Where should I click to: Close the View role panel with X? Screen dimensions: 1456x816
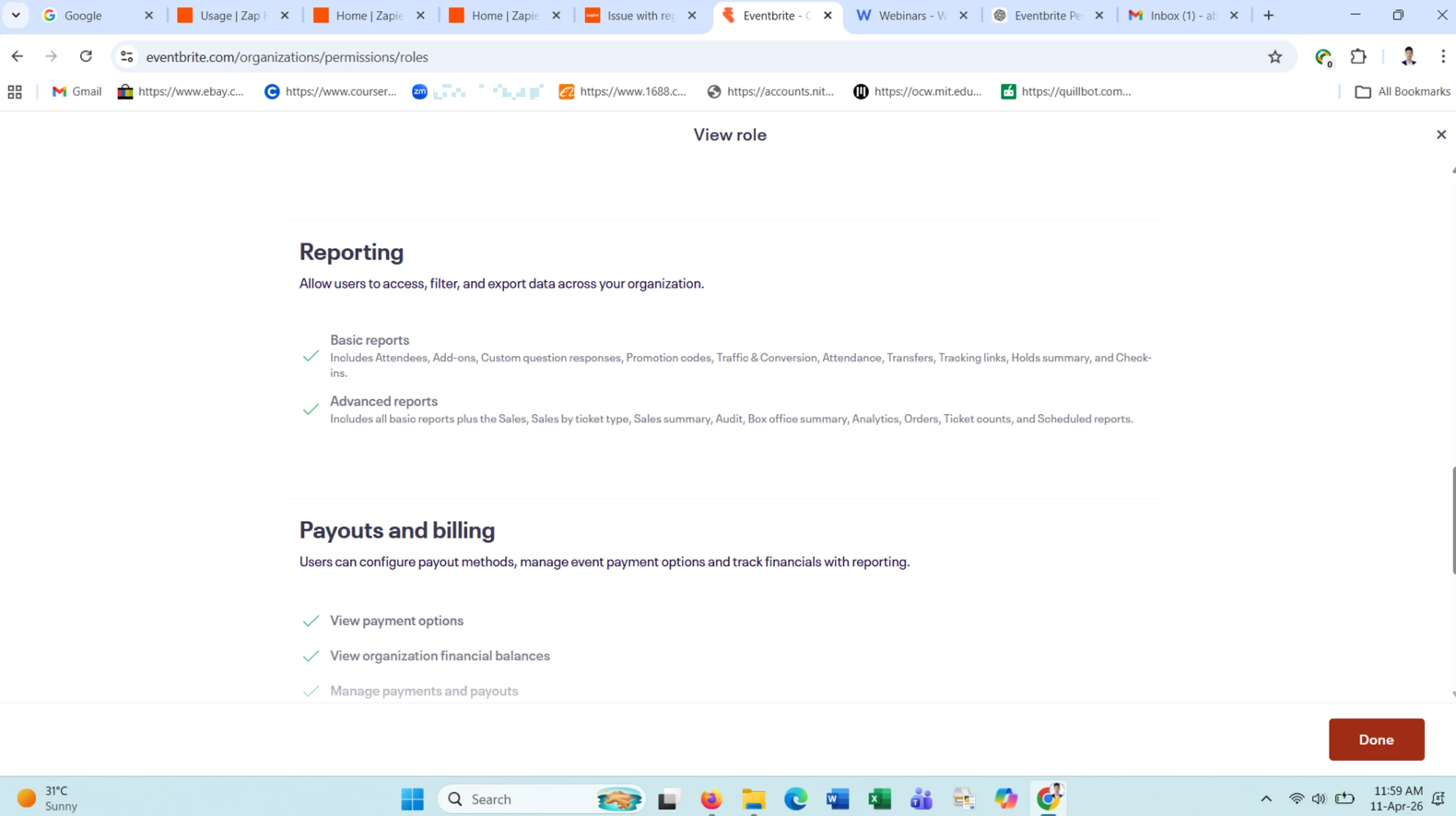click(1440, 135)
